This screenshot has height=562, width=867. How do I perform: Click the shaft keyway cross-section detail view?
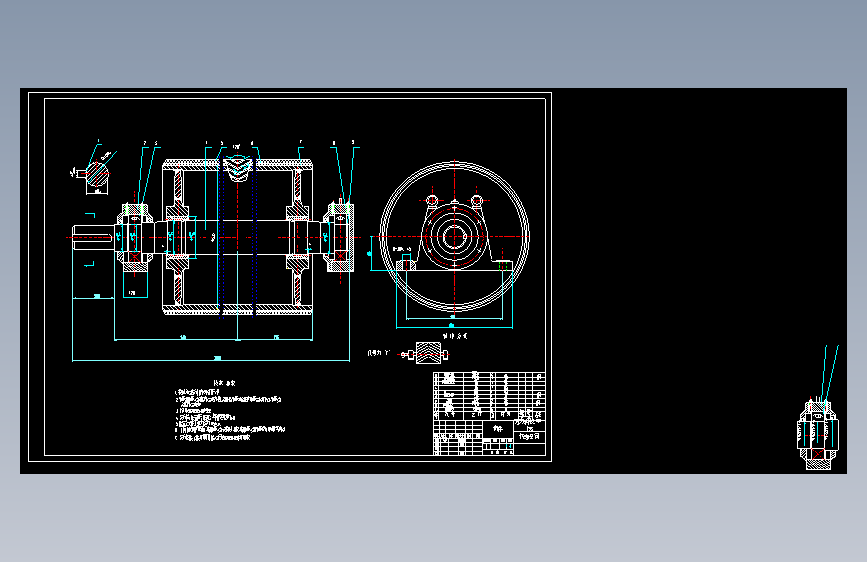[x=97, y=175]
